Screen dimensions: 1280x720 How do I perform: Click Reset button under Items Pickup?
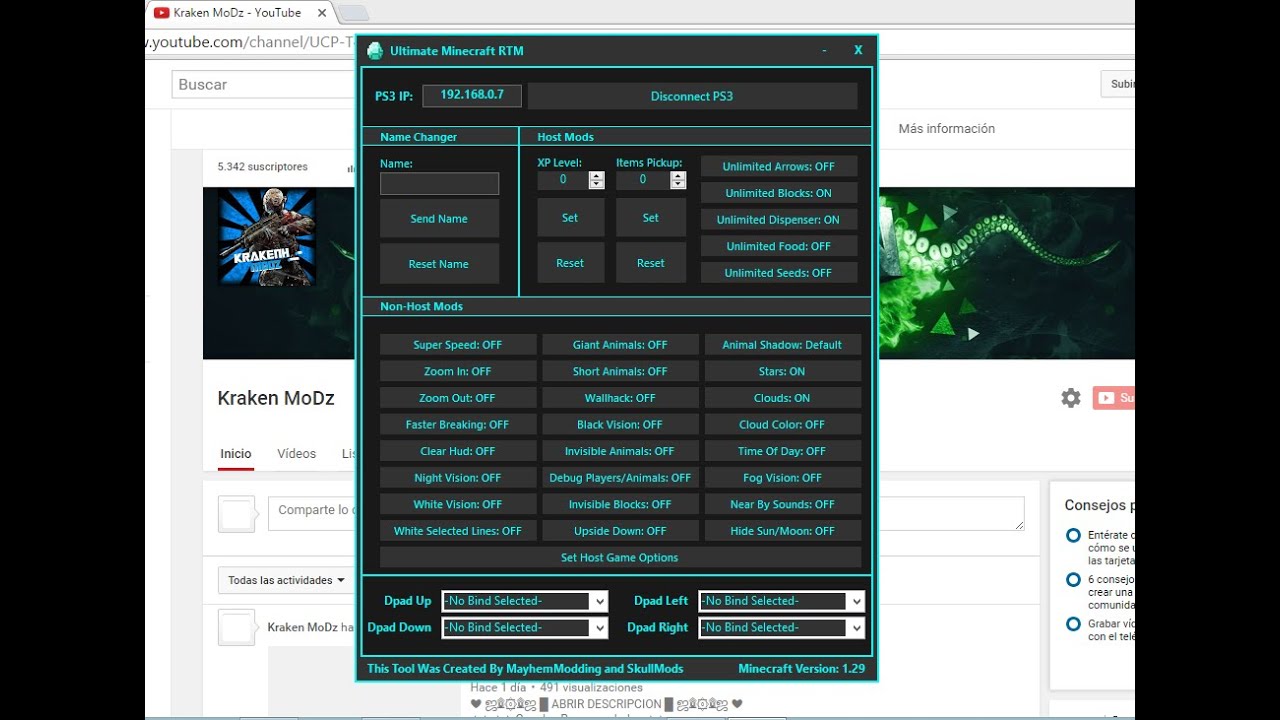[x=651, y=263]
